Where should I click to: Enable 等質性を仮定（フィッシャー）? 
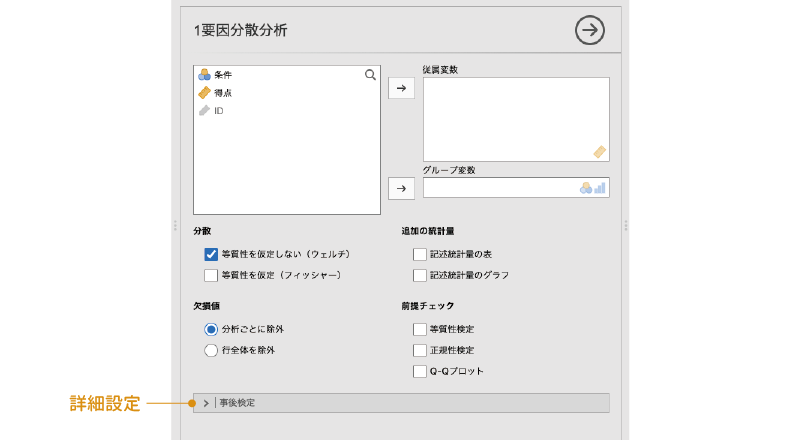211,275
